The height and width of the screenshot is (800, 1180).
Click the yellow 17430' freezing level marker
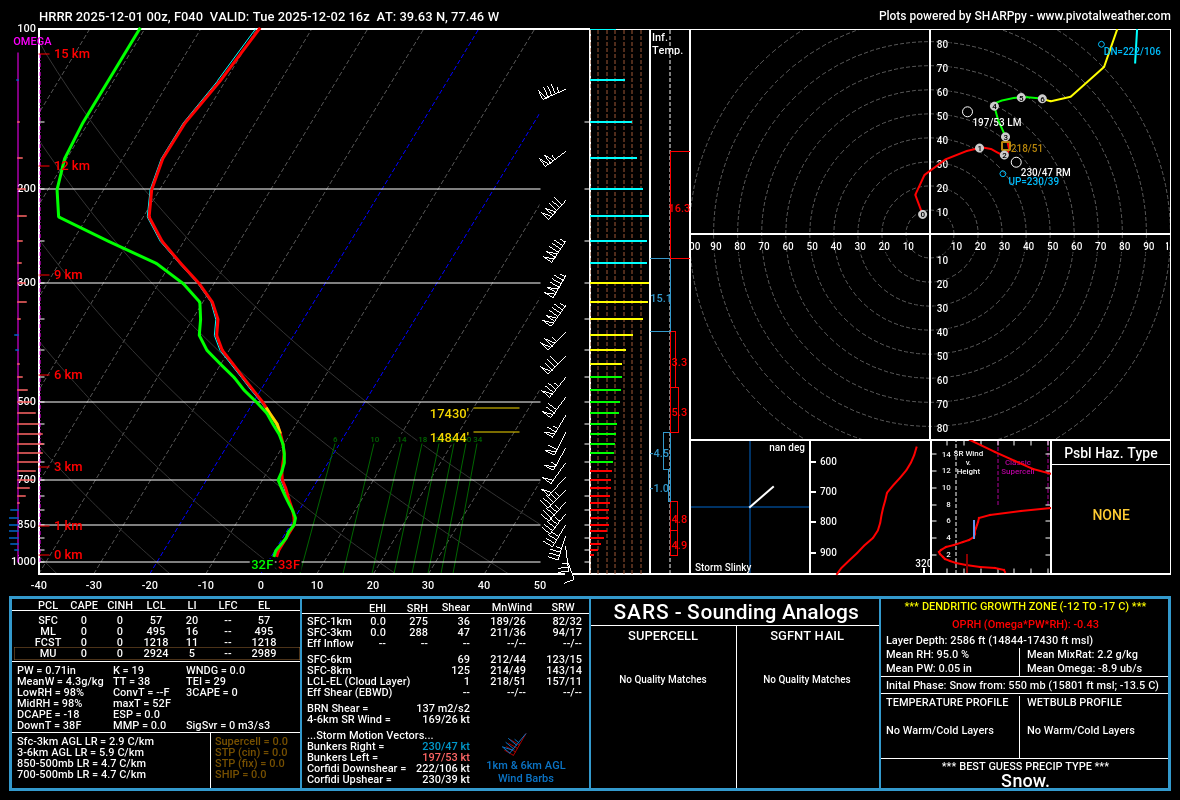[x=452, y=413]
